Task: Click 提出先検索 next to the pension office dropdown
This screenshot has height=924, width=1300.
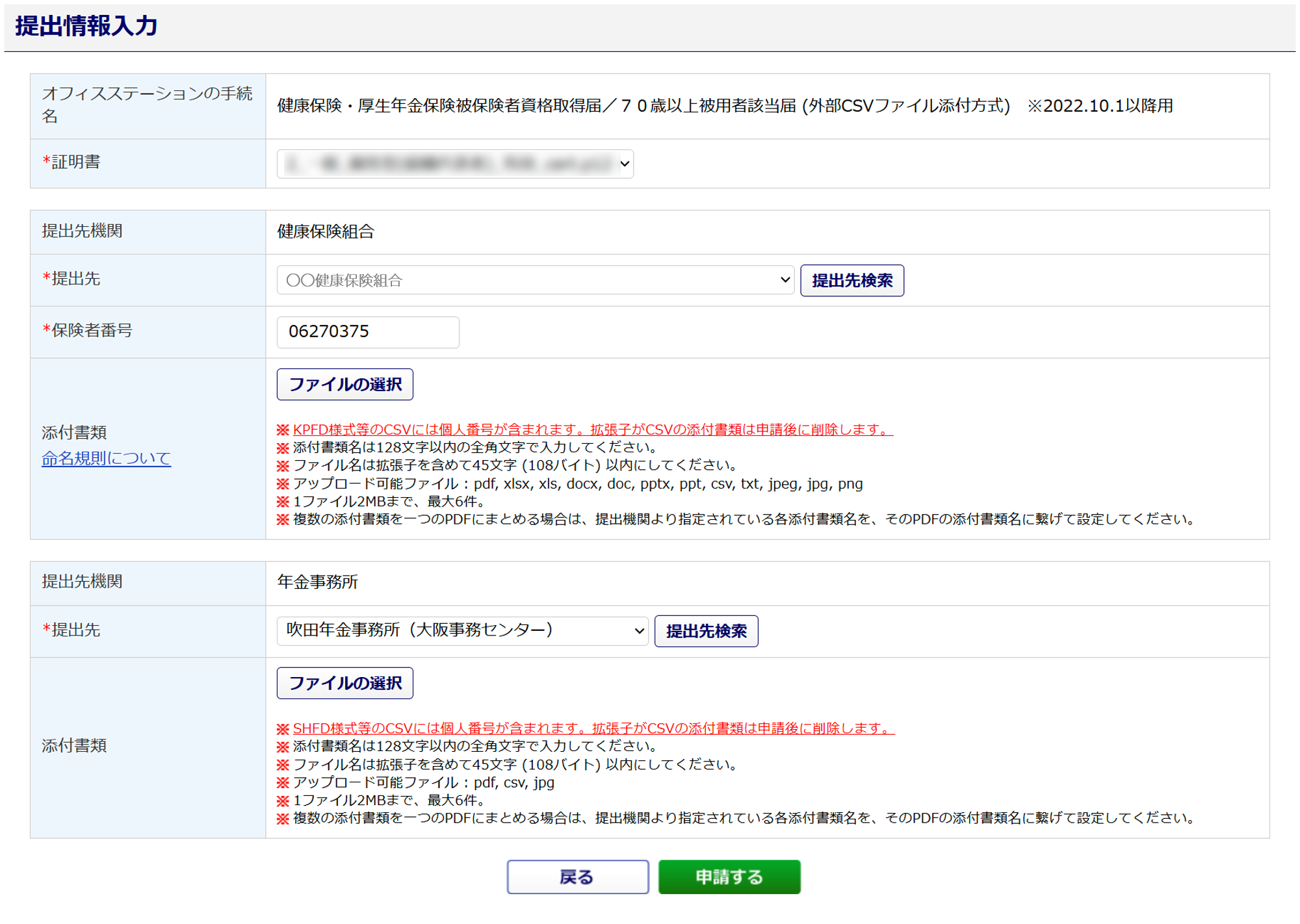Action: (706, 631)
